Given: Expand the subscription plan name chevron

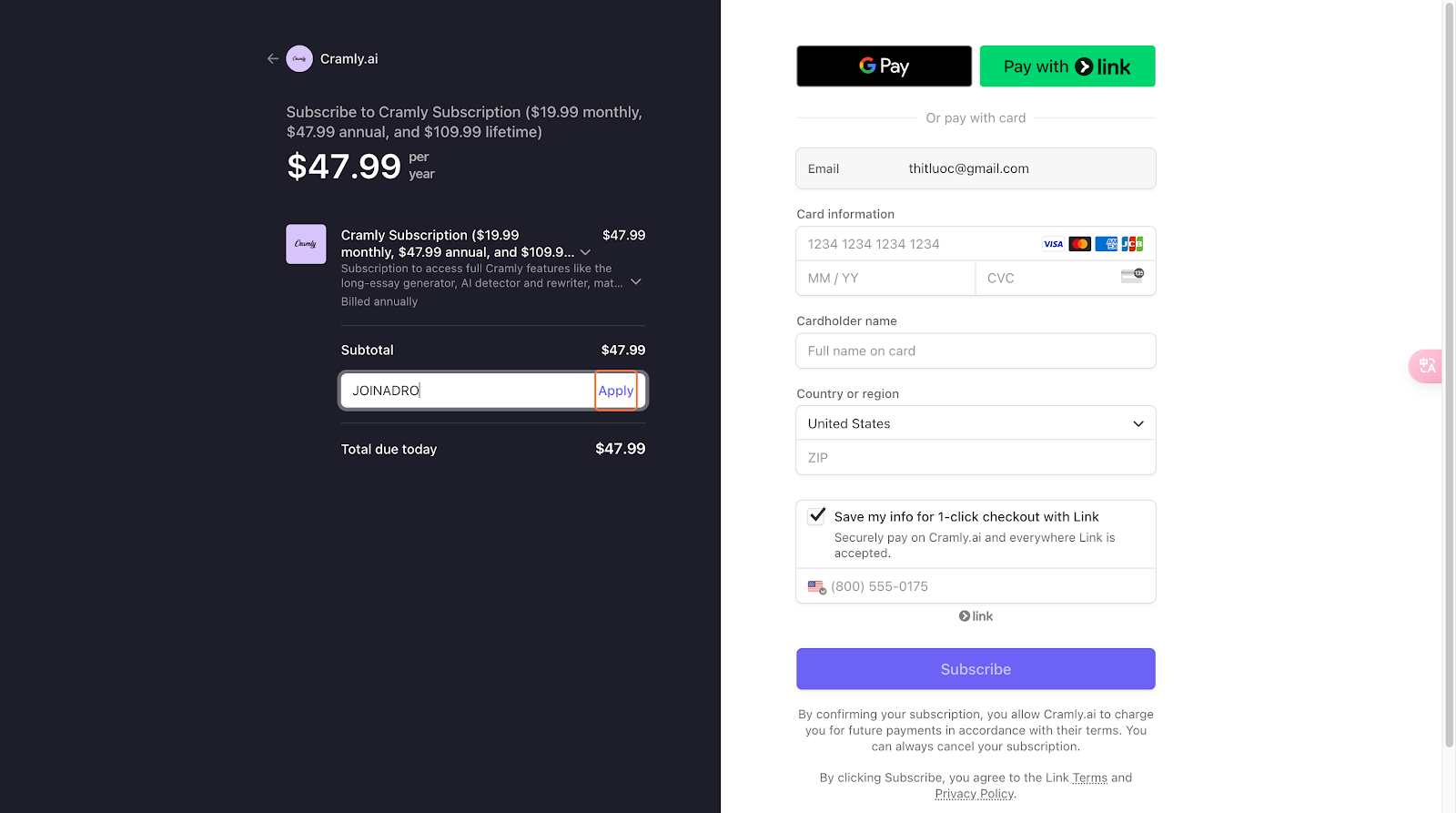Looking at the screenshot, I should click(x=585, y=252).
